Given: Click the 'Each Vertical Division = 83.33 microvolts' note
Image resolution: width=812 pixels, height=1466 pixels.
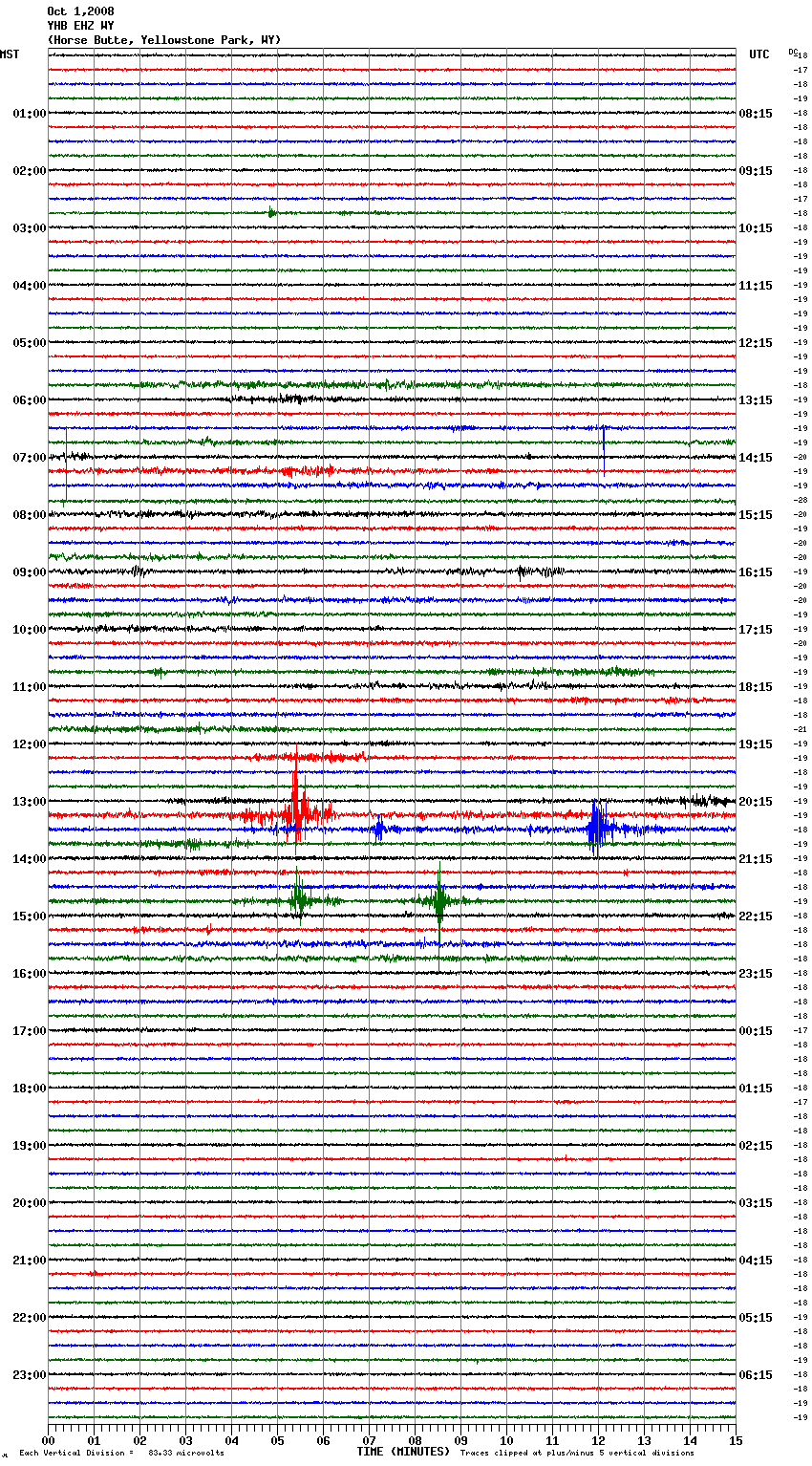Looking at the screenshot, I should click(x=121, y=1454).
